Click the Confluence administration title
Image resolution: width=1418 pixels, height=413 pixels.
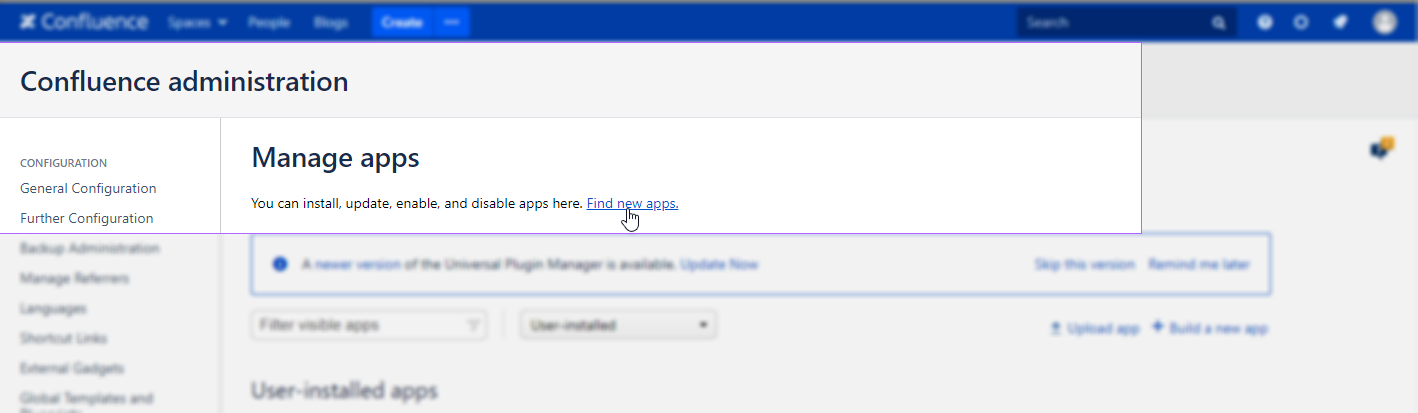click(184, 81)
